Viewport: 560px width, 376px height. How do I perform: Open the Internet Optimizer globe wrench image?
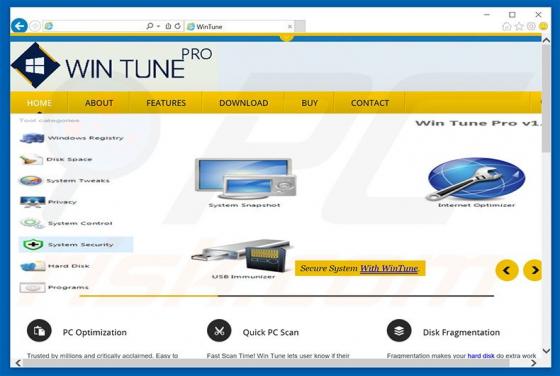pos(475,179)
